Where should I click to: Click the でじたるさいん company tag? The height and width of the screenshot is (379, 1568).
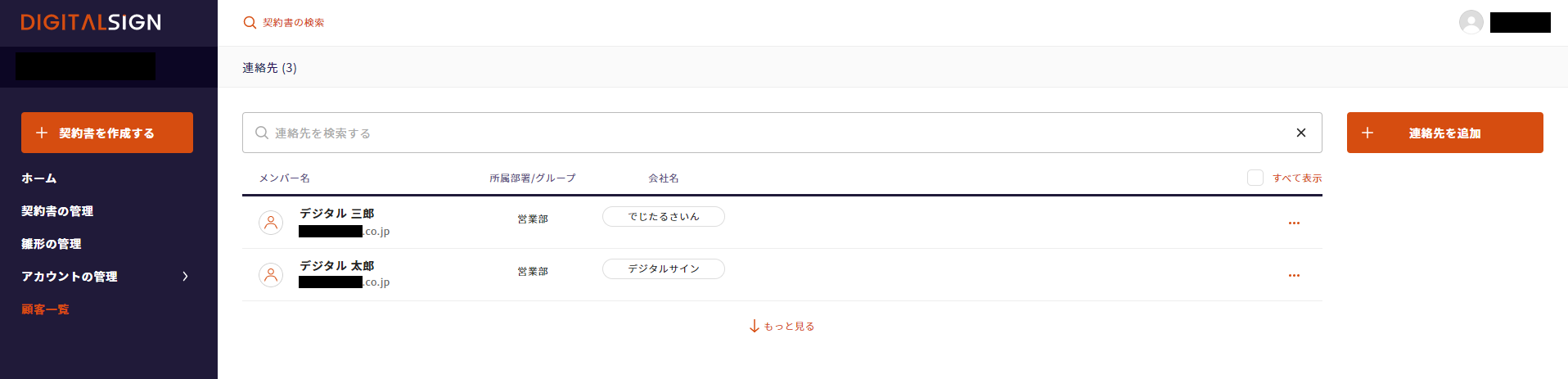click(x=663, y=216)
